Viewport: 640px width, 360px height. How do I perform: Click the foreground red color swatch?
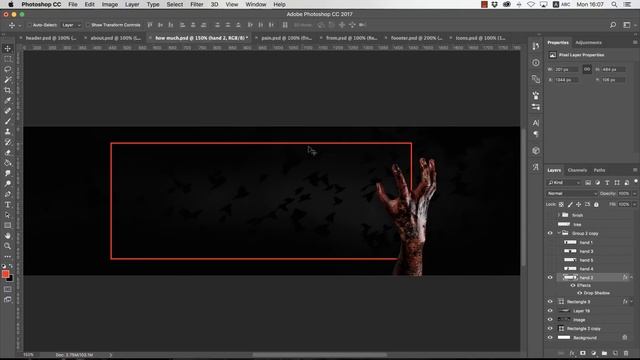5,274
